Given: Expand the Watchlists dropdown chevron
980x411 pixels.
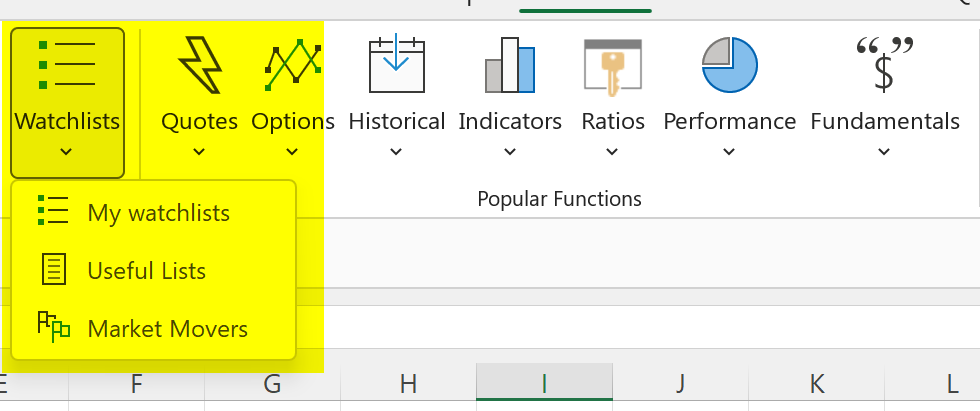Looking at the screenshot, I should (66, 152).
